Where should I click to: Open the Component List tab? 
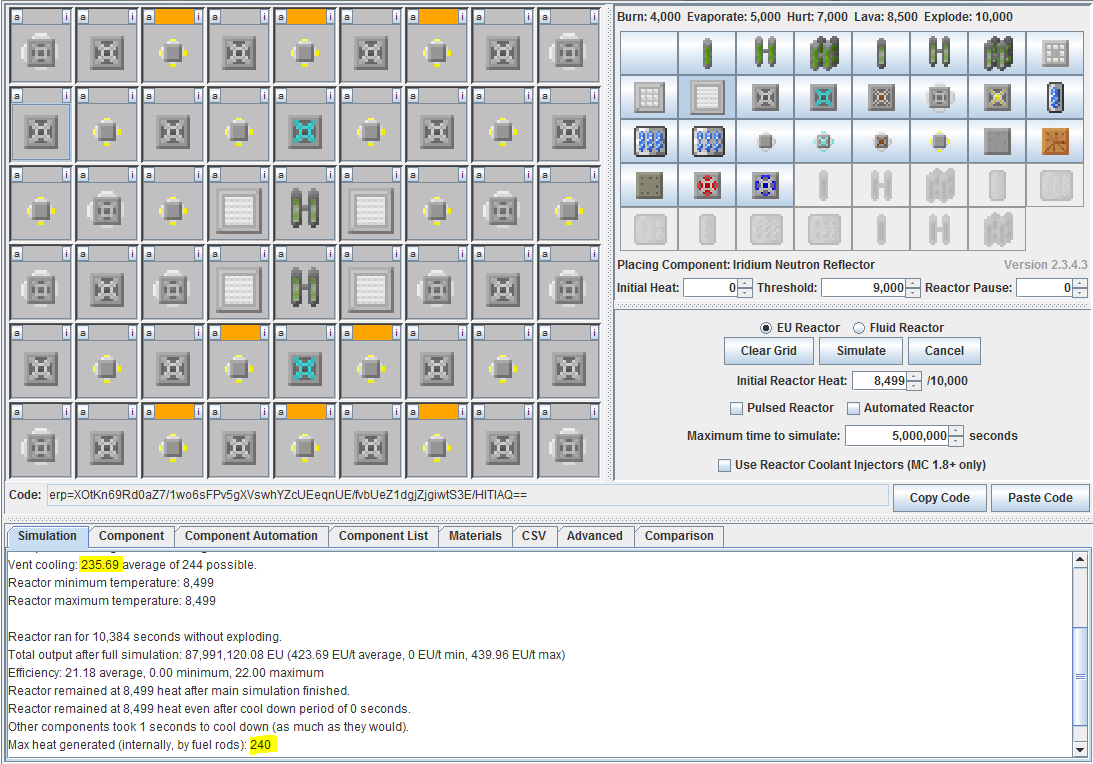383,536
